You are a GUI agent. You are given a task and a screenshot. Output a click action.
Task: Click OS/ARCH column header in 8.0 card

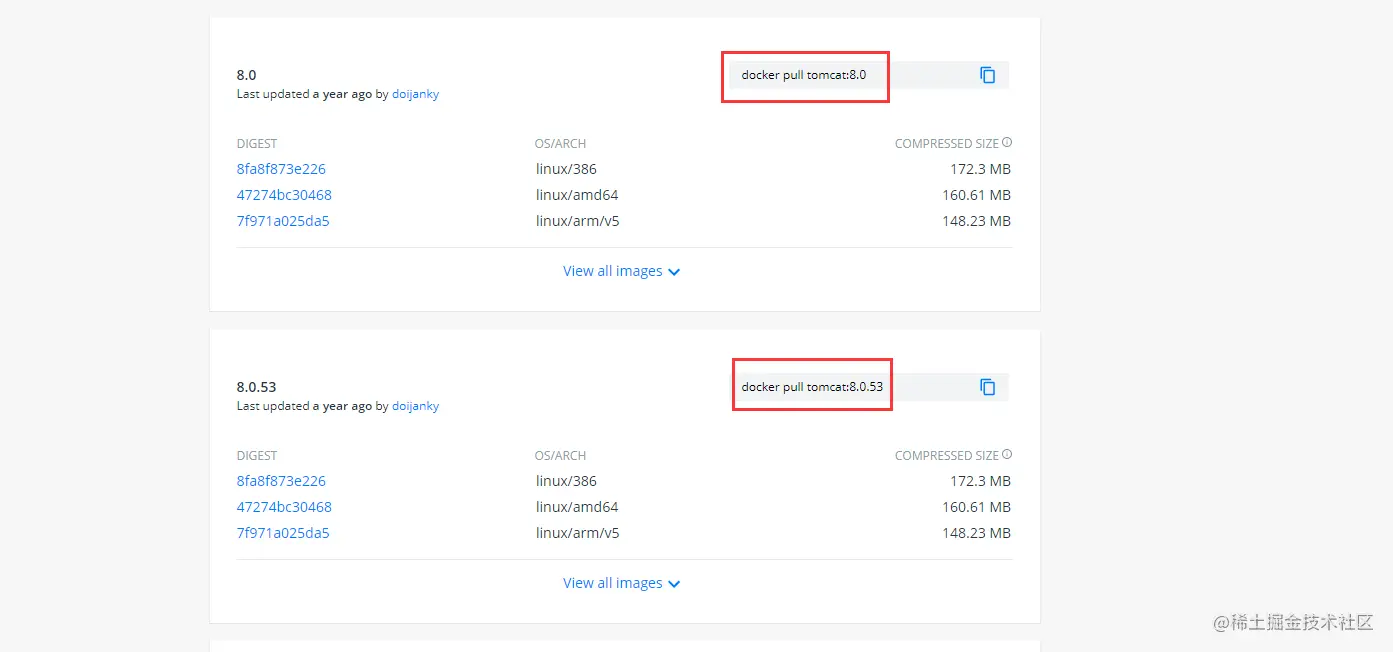coord(560,144)
